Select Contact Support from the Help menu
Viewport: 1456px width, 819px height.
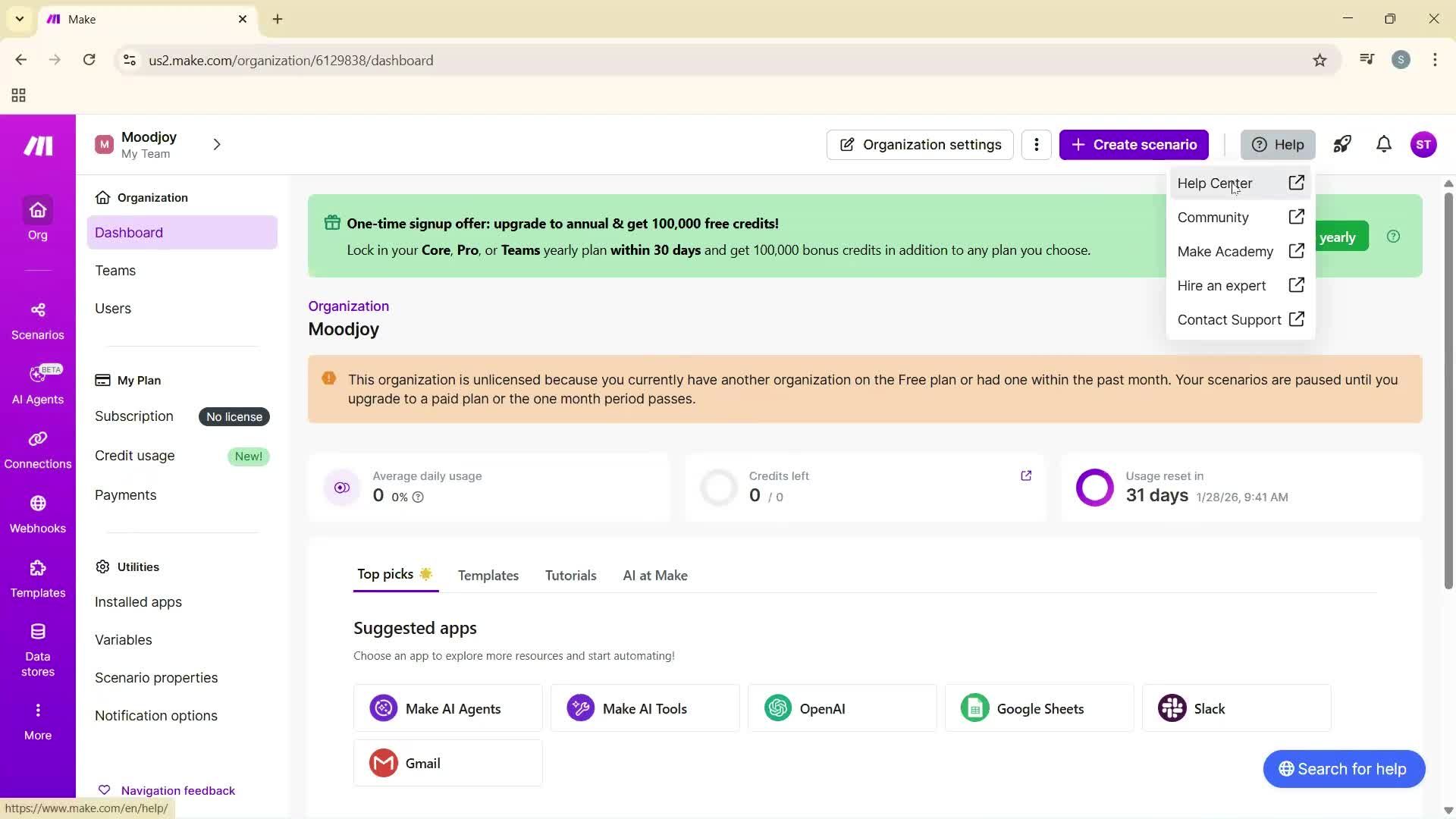point(1229,319)
